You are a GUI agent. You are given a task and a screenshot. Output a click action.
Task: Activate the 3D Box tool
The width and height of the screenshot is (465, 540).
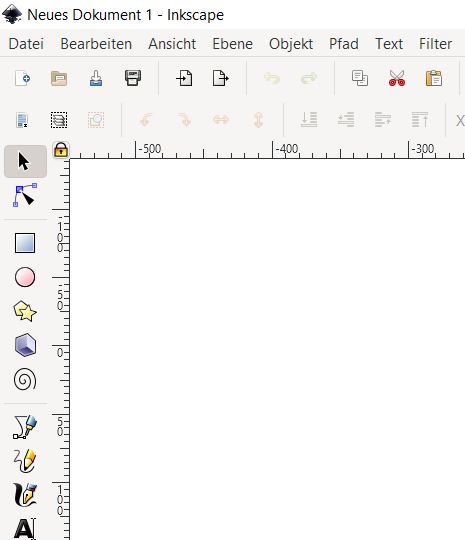pos(25,345)
